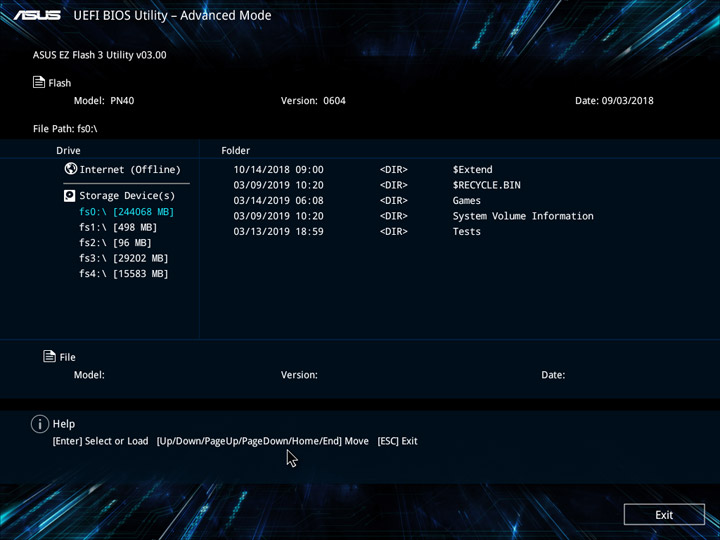Viewport: 720px width, 540px height.
Task: Click the Flash Model: PN40 text
Action: (x=104, y=101)
